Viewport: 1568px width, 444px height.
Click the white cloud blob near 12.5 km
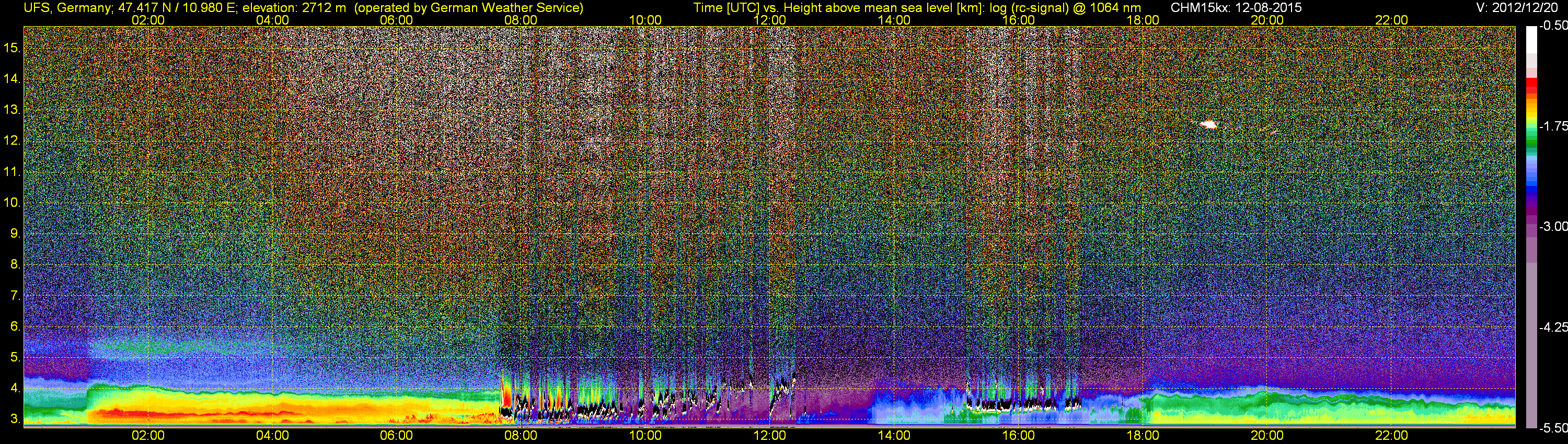click(x=1209, y=125)
